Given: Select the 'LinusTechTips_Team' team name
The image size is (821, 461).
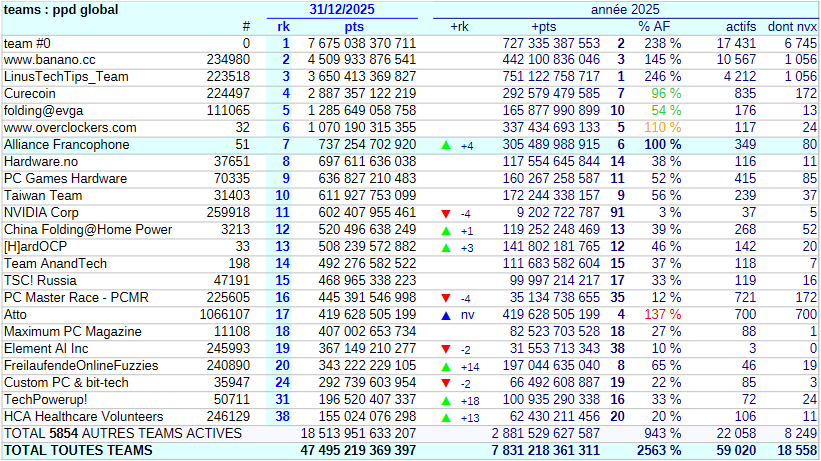Looking at the screenshot, I should pyautogui.click(x=66, y=76).
